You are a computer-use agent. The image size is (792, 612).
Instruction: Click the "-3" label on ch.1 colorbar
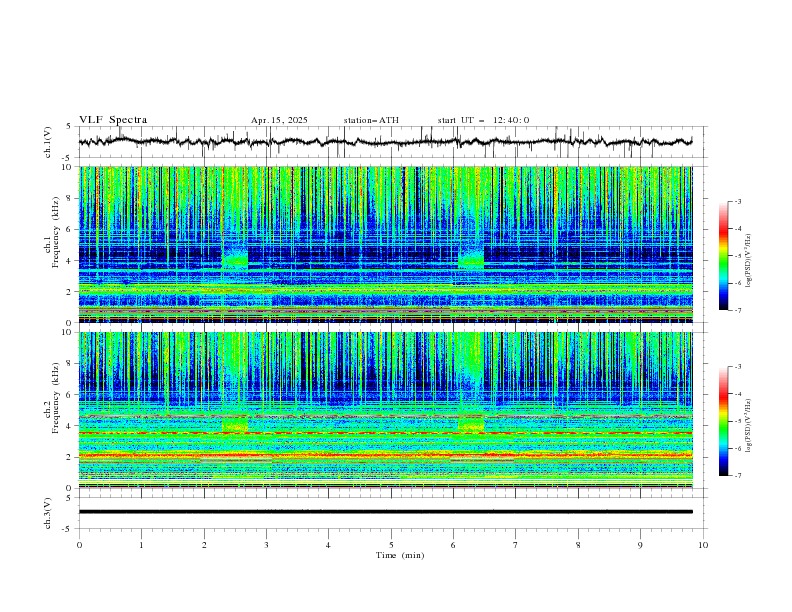(x=737, y=201)
